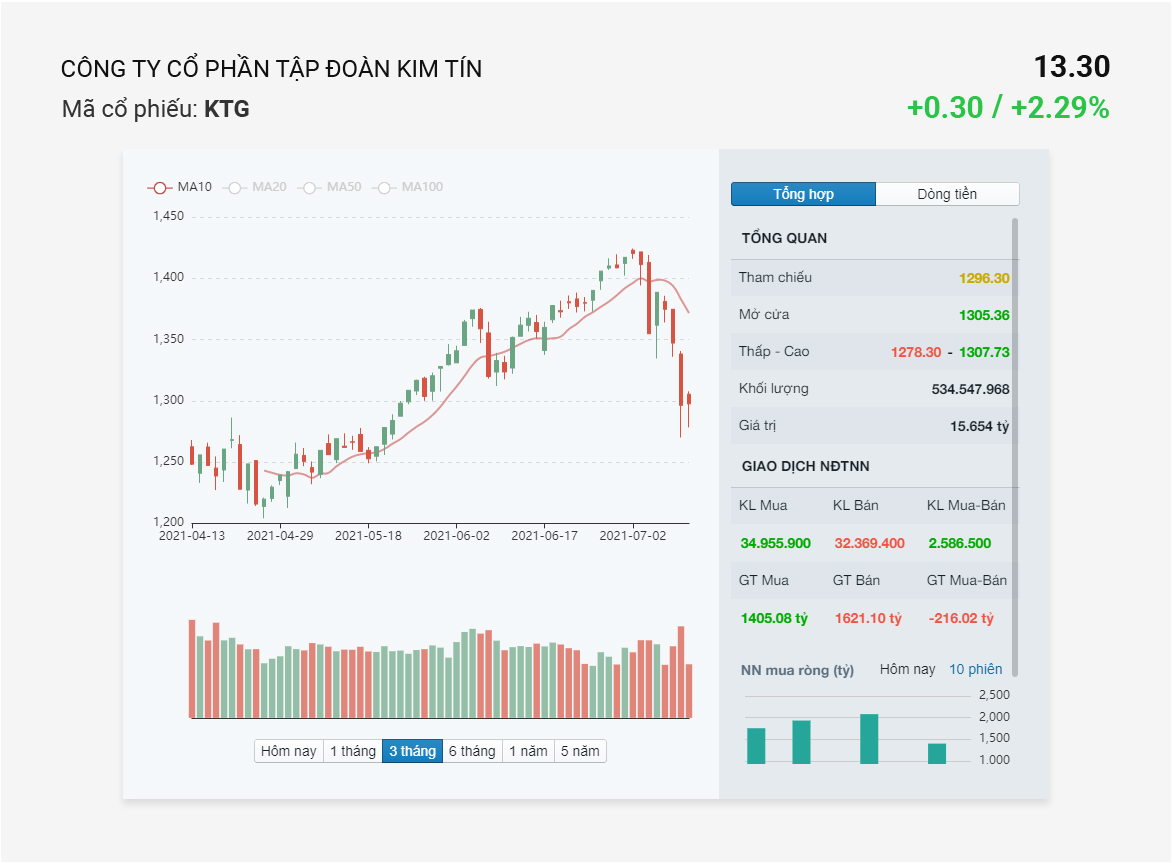Click the GT Mua value 1405.08 tỷ
Screen dimensions: 1172x863
click(774, 619)
